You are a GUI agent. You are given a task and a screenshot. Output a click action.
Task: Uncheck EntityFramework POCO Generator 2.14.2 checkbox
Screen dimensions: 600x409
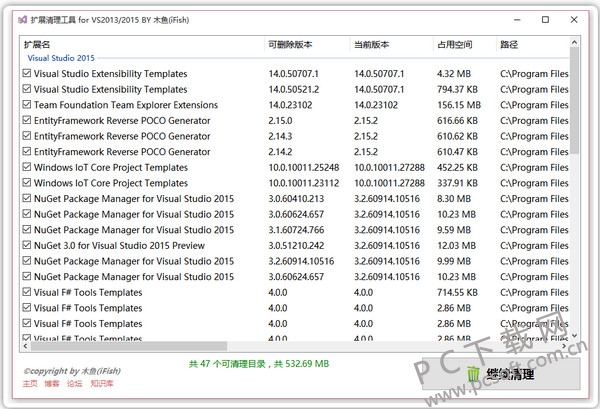tap(26, 151)
